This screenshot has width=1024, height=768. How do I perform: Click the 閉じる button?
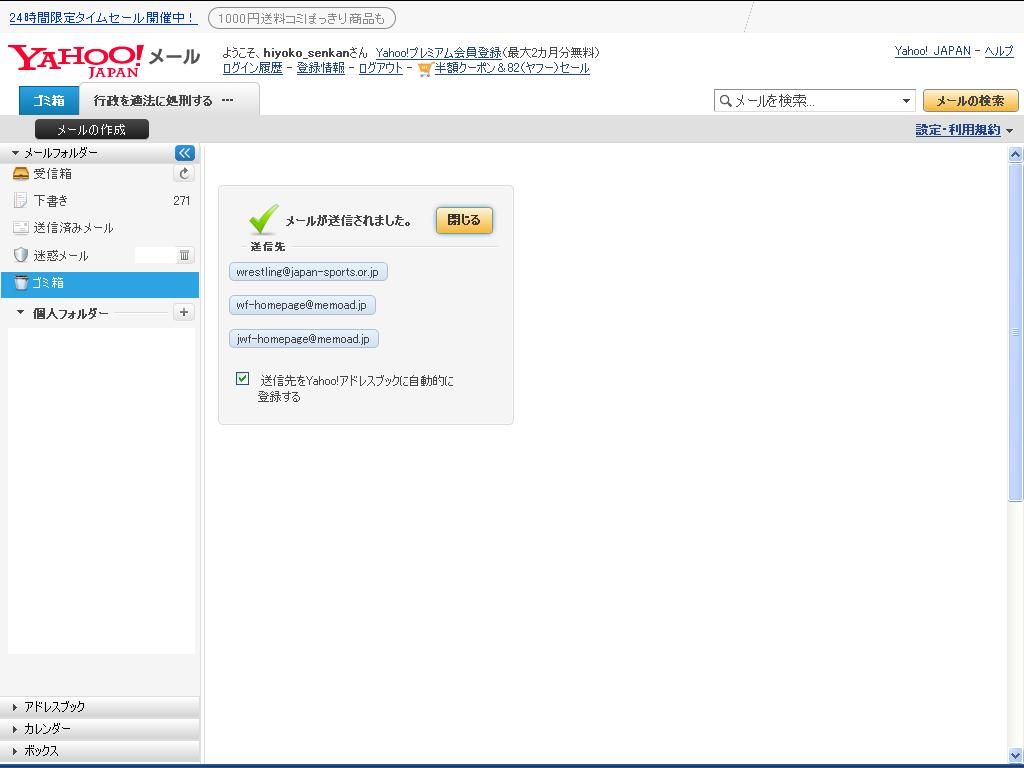click(464, 220)
